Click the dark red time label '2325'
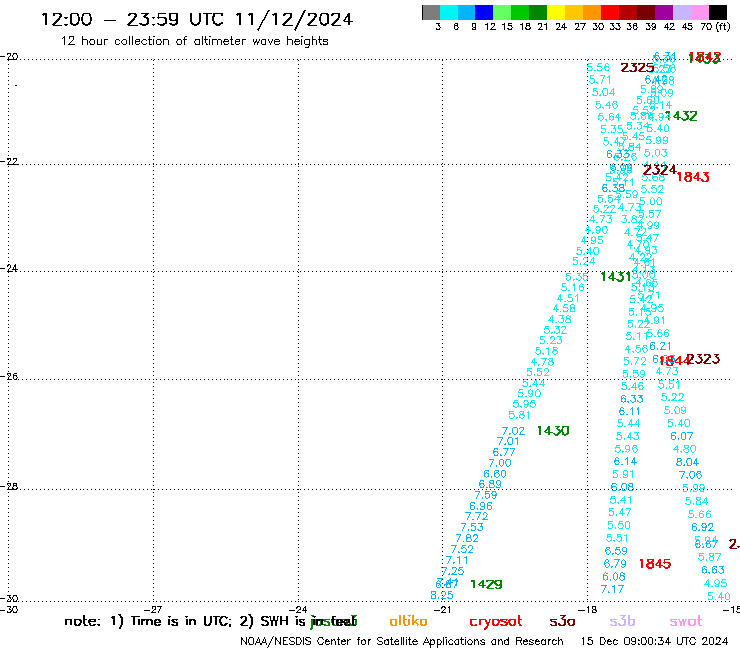The height and width of the screenshot is (650, 740). (637, 68)
